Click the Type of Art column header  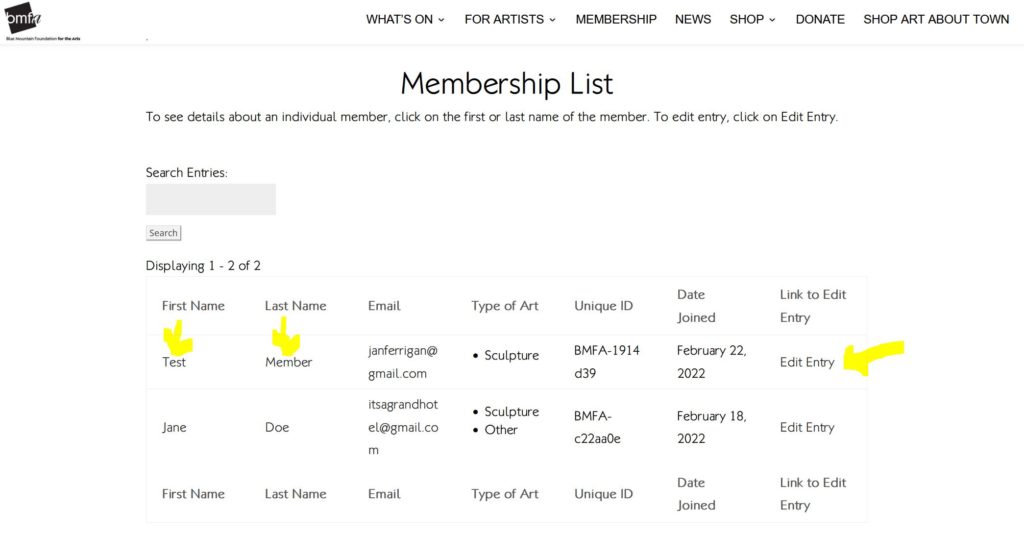[505, 306]
